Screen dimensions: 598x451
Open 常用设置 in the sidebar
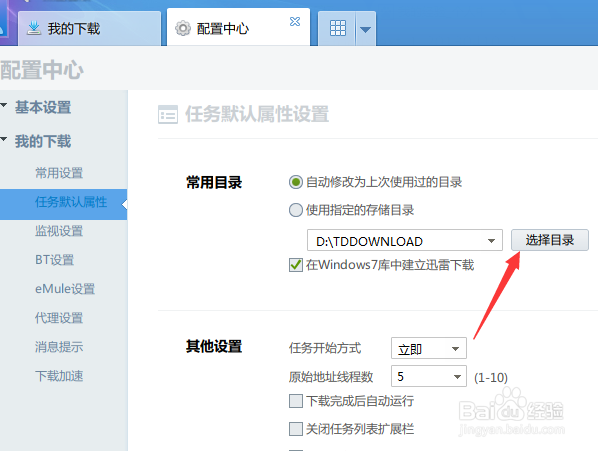click(x=59, y=173)
